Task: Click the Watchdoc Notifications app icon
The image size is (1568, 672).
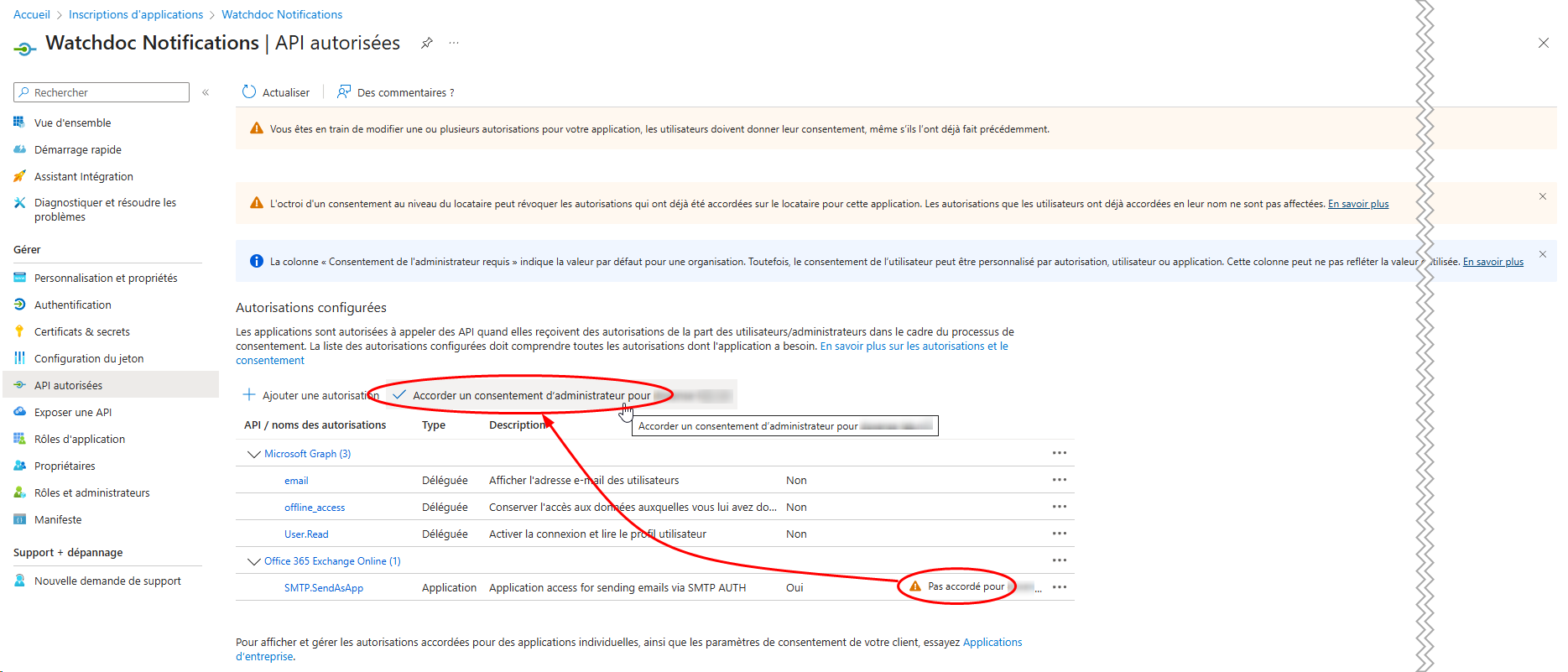Action: (25, 49)
